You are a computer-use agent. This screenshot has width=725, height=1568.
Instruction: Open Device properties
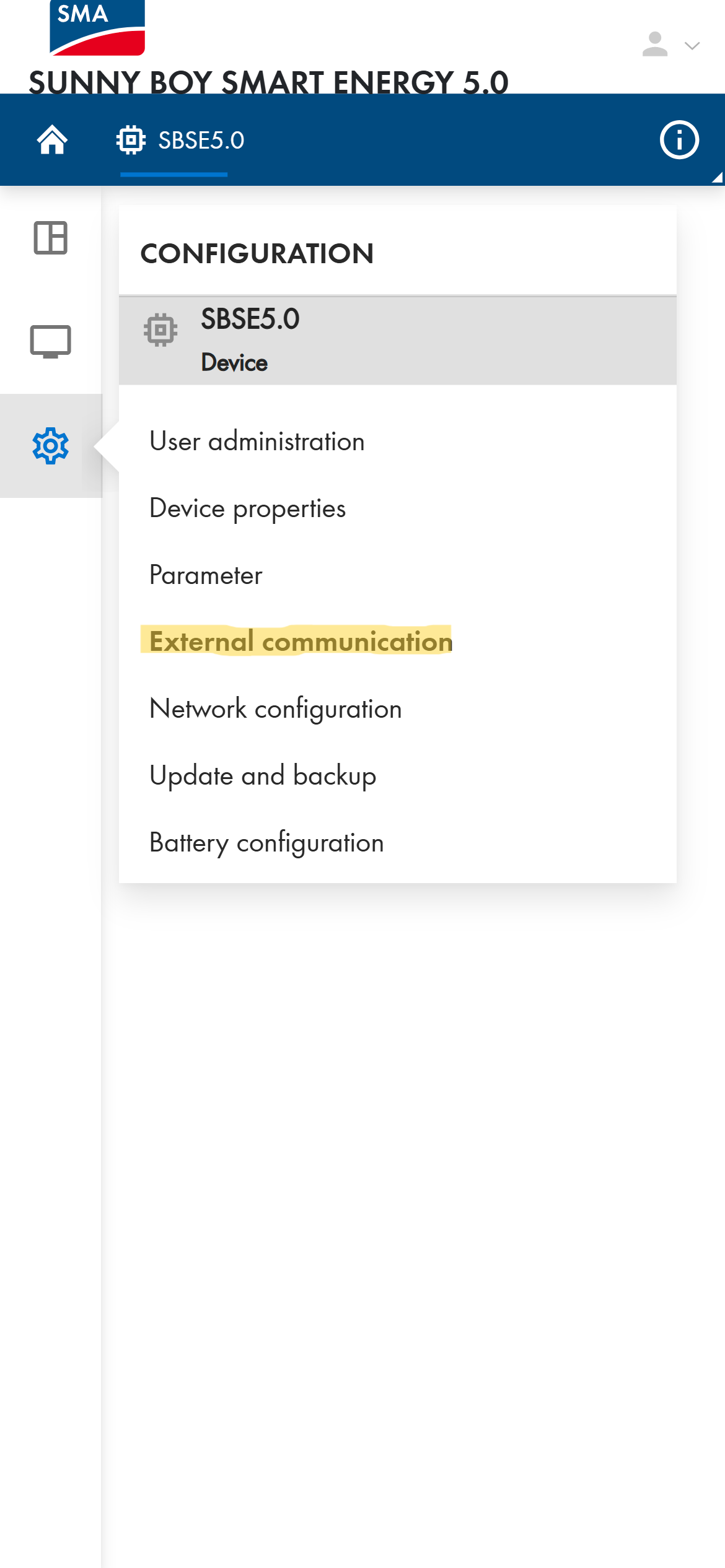point(248,508)
